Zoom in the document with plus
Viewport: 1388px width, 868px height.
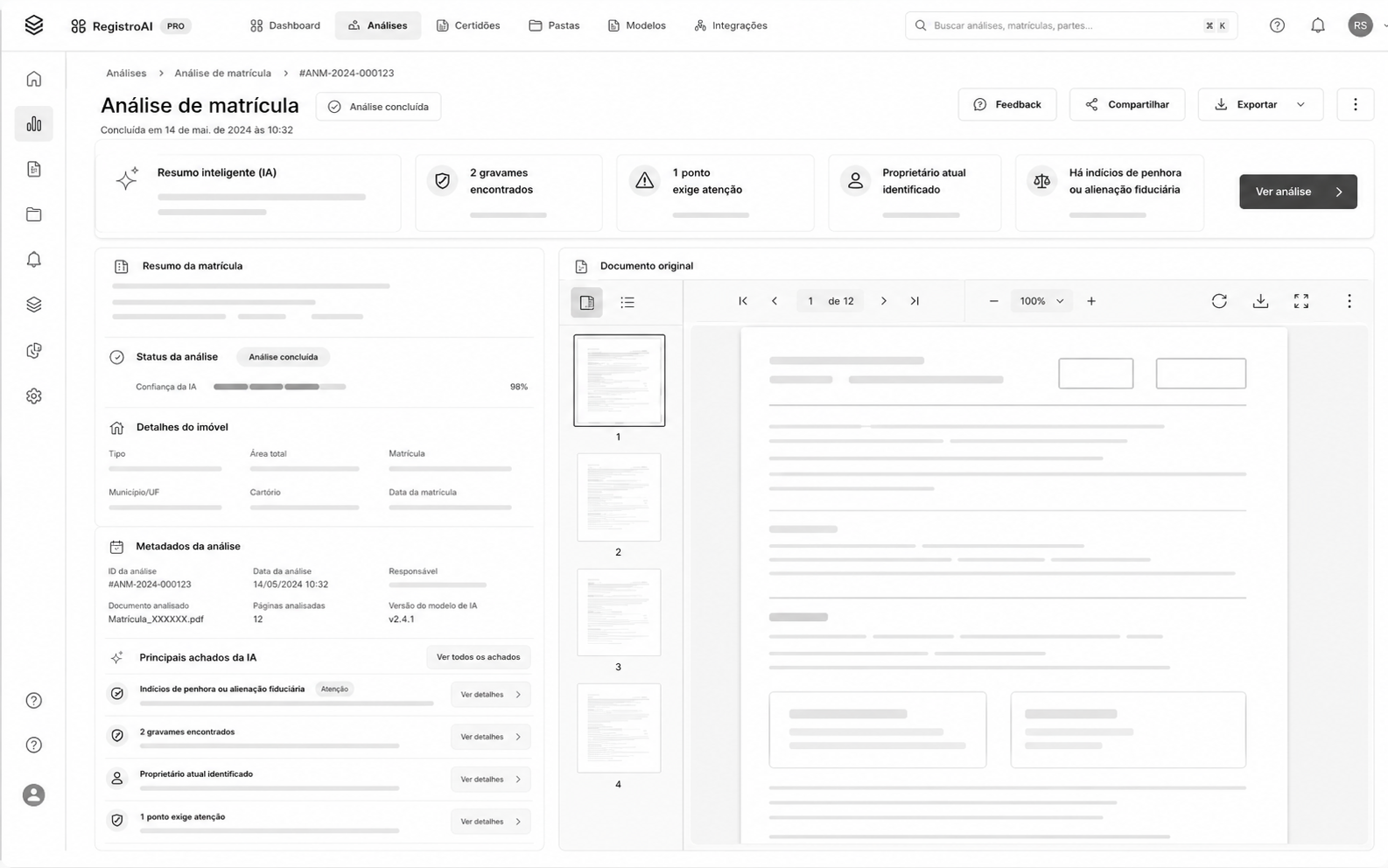pyautogui.click(x=1091, y=301)
